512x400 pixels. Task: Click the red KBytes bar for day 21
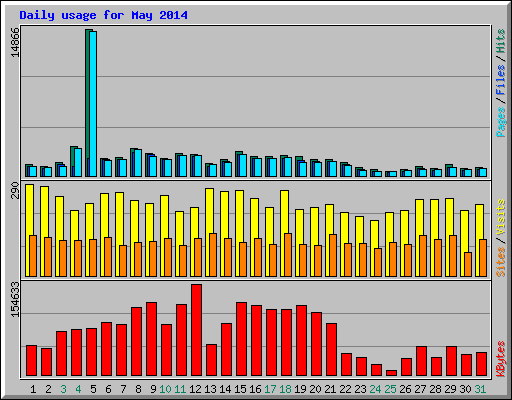pyautogui.click(x=331, y=350)
